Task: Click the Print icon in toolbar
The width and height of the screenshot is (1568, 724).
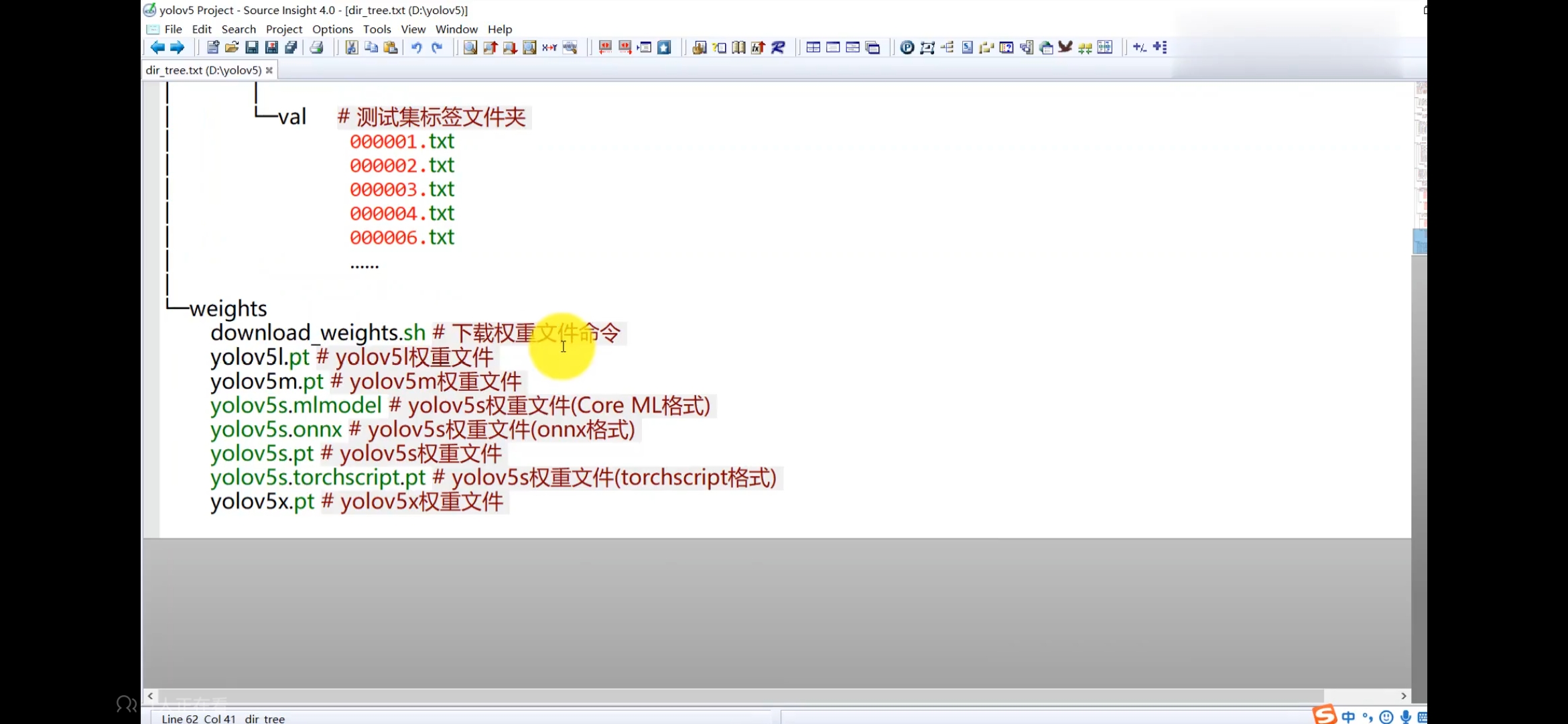Action: tap(317, 47)
